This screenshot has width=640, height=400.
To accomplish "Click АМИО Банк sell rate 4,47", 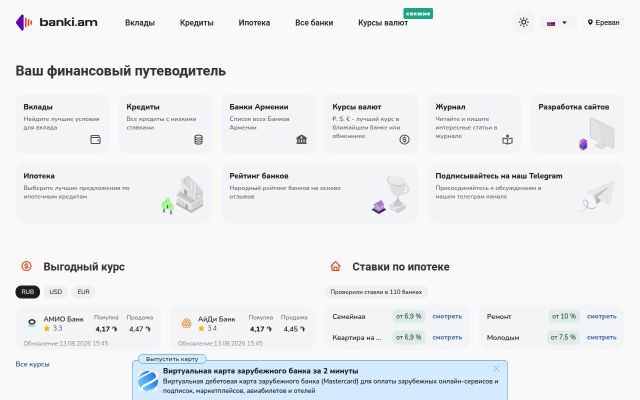I will tap(140, 329).
